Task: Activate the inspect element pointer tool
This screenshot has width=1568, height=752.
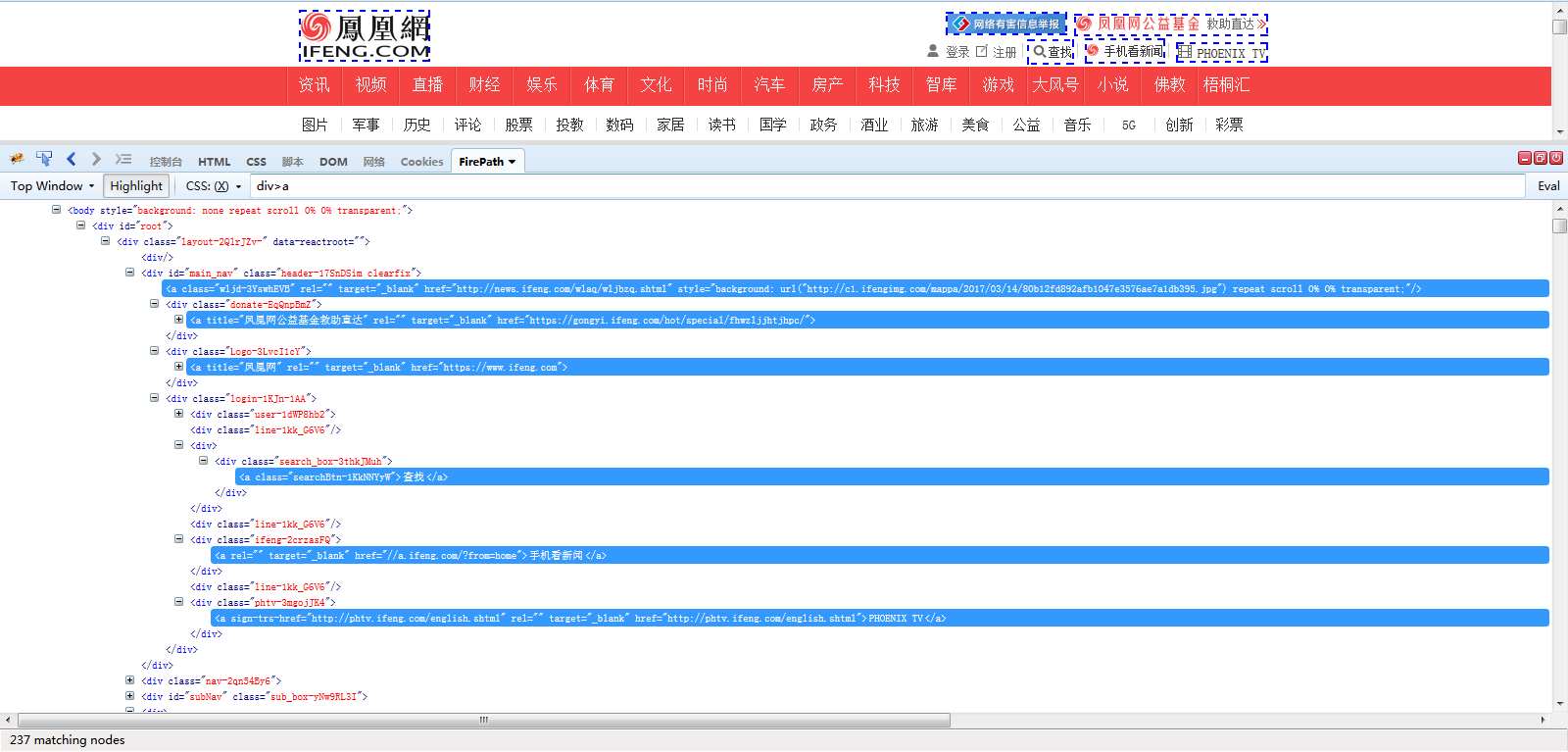Action: [x=44, y=159]
